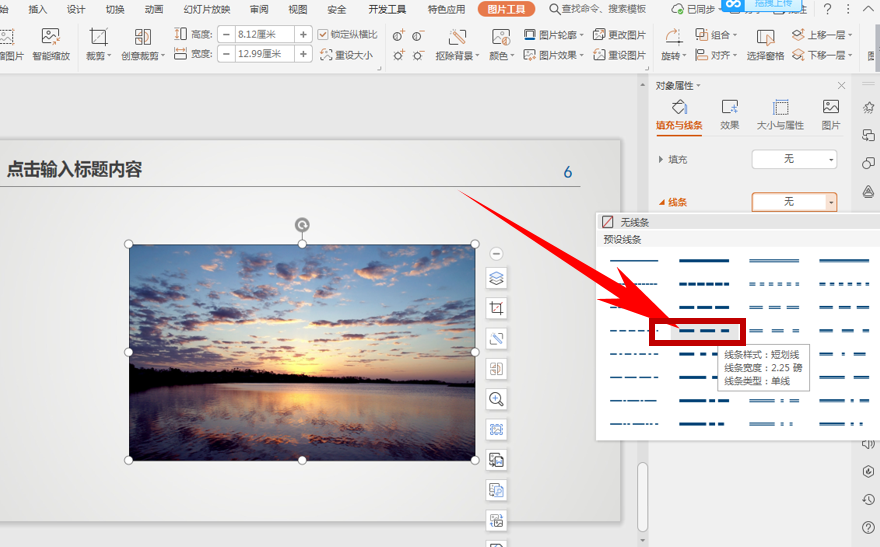Switch to the Effects (效果) panel tab
The width and height of the screenshot is (880, 547).
730,114
